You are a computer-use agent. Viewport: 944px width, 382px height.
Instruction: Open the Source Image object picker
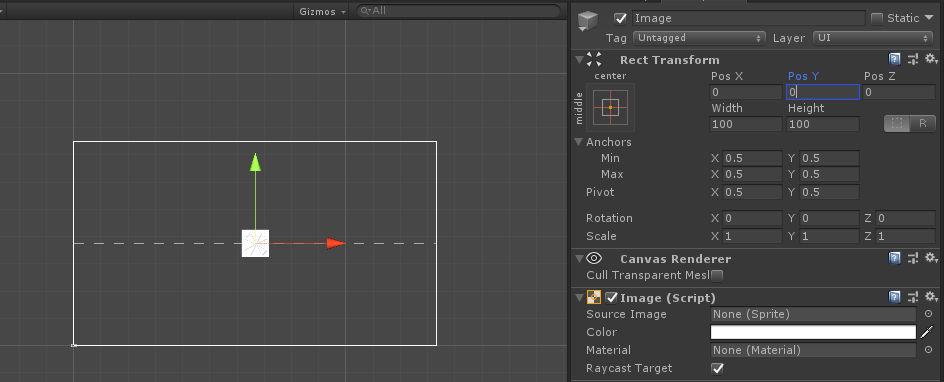click(928, 314)
